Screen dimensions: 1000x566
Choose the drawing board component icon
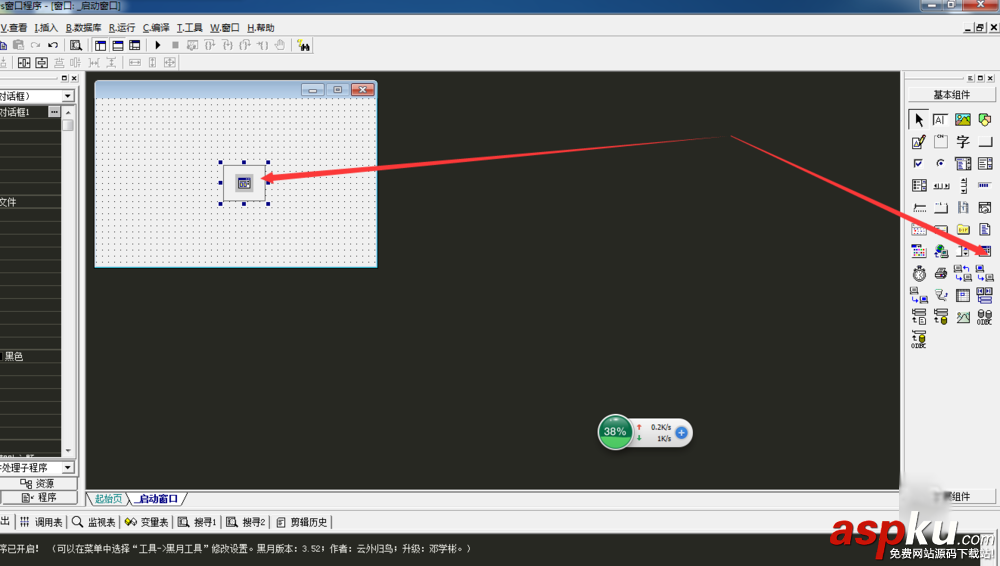(x=918, y=142)
